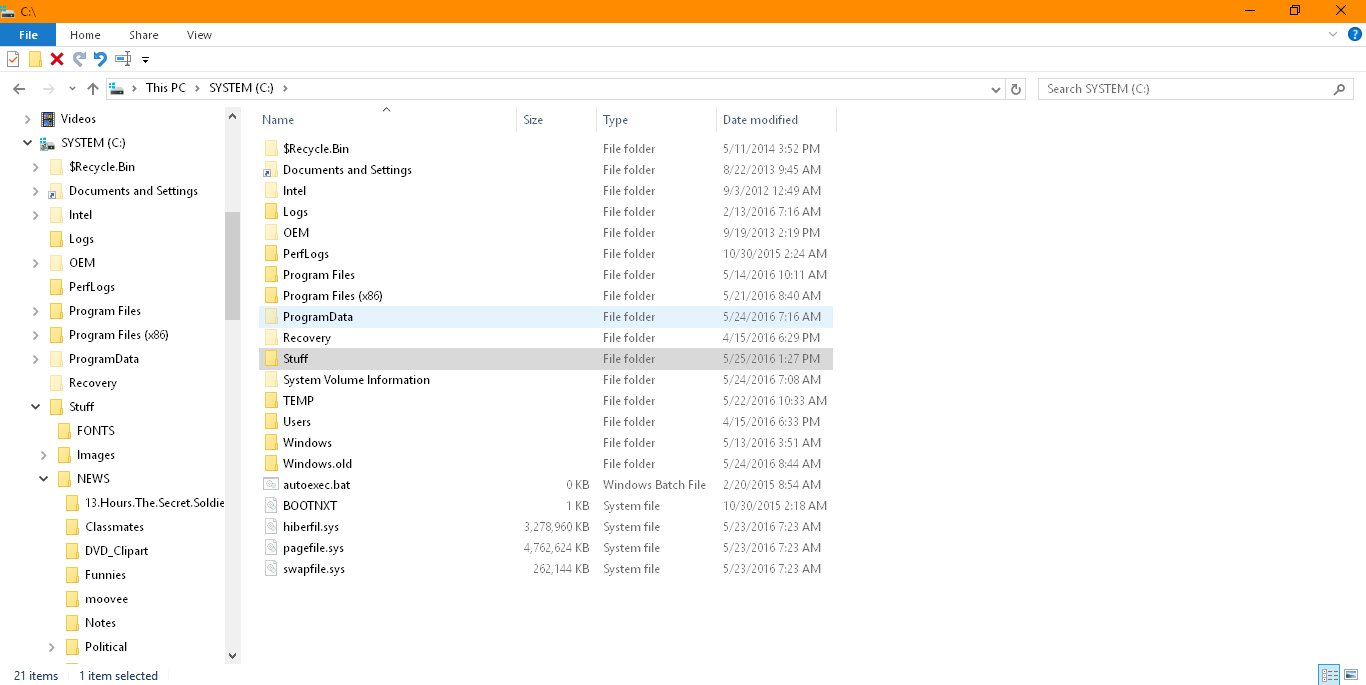Open the File menu
This screenshot has height=685, width=1366.
click(28, 35)
